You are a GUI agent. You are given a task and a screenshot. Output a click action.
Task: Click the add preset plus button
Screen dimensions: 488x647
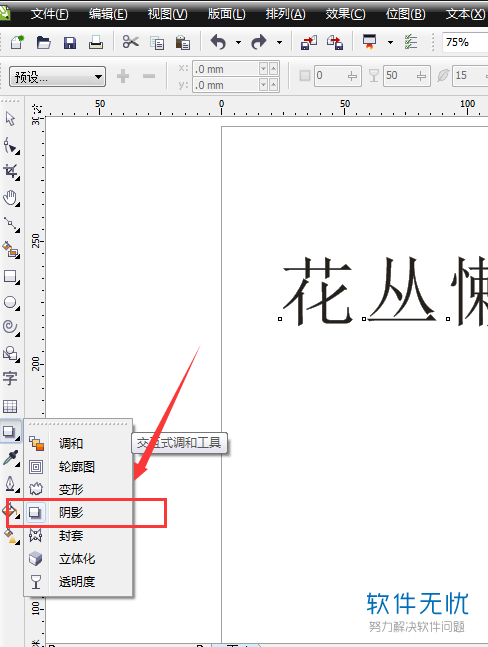point(123,76)
